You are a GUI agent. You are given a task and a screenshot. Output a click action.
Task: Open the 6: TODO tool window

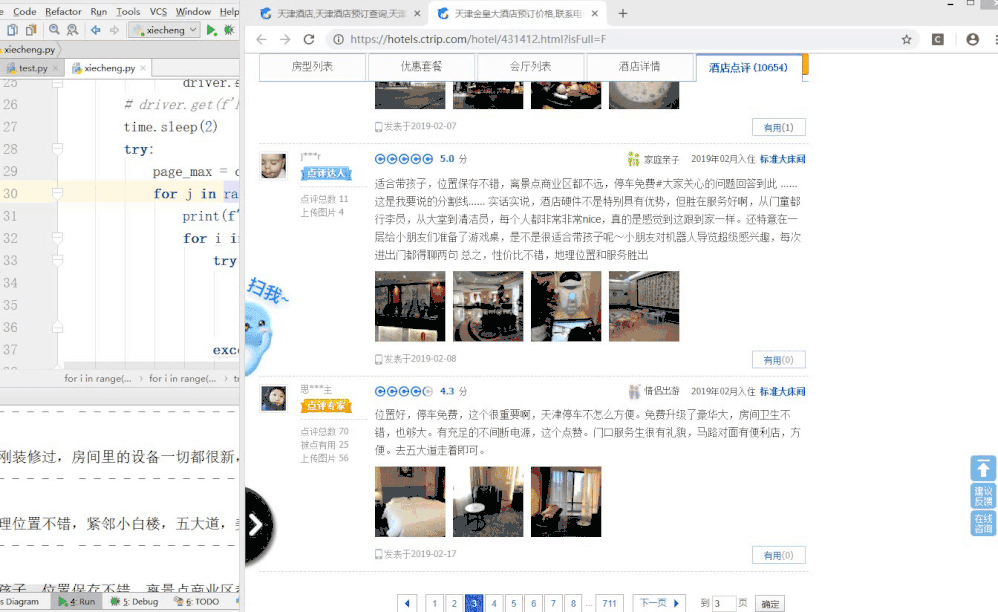point(197,601)
